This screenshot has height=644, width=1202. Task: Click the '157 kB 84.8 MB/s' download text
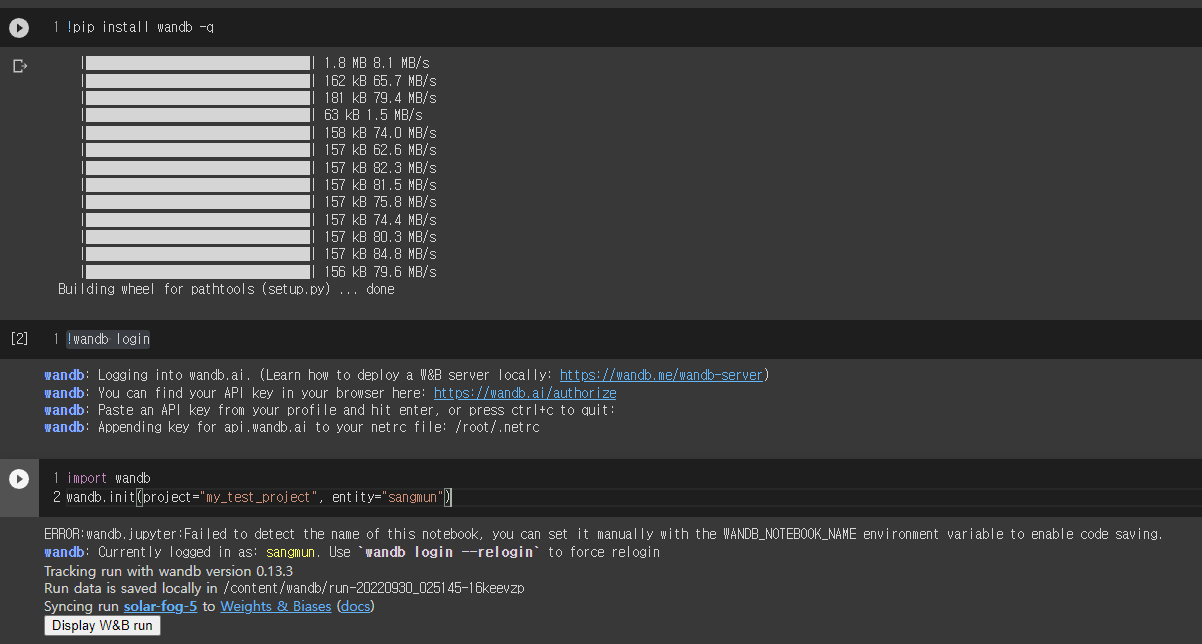pyautogui.click(x=380, y=254)
